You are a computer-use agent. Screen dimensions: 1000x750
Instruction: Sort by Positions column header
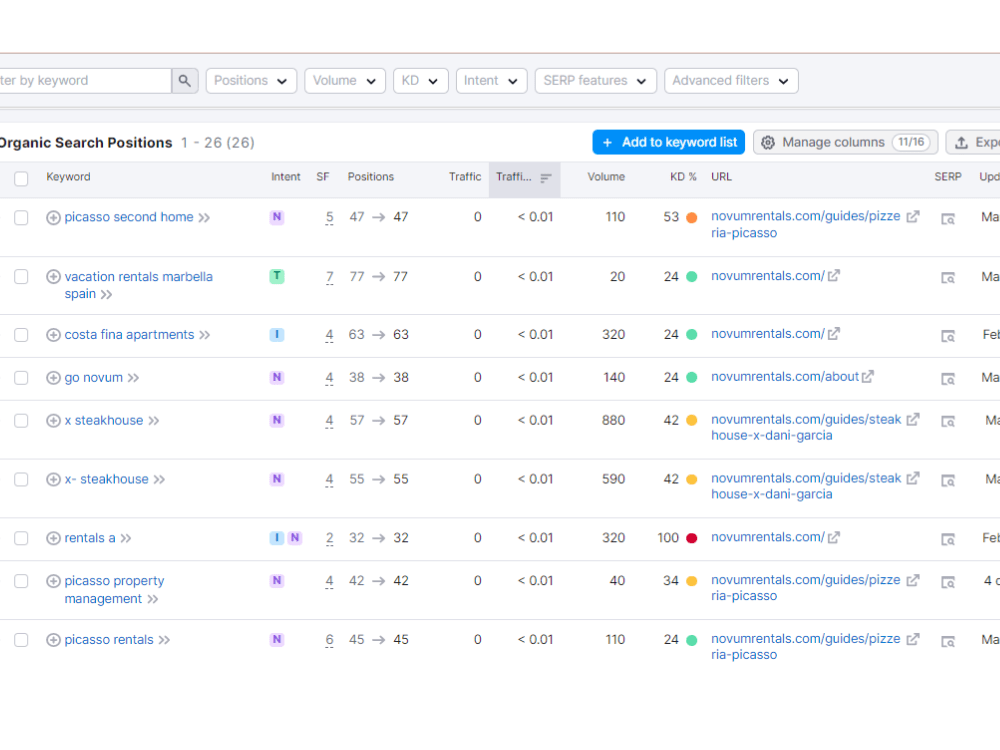(371, 177)
